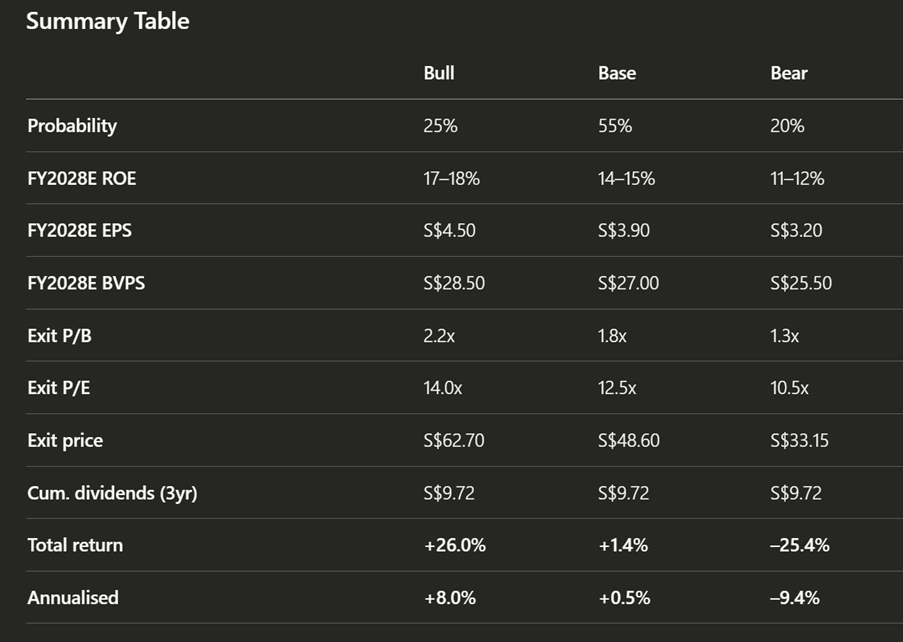Click the Base probability 55% cell

pos(615,126)
